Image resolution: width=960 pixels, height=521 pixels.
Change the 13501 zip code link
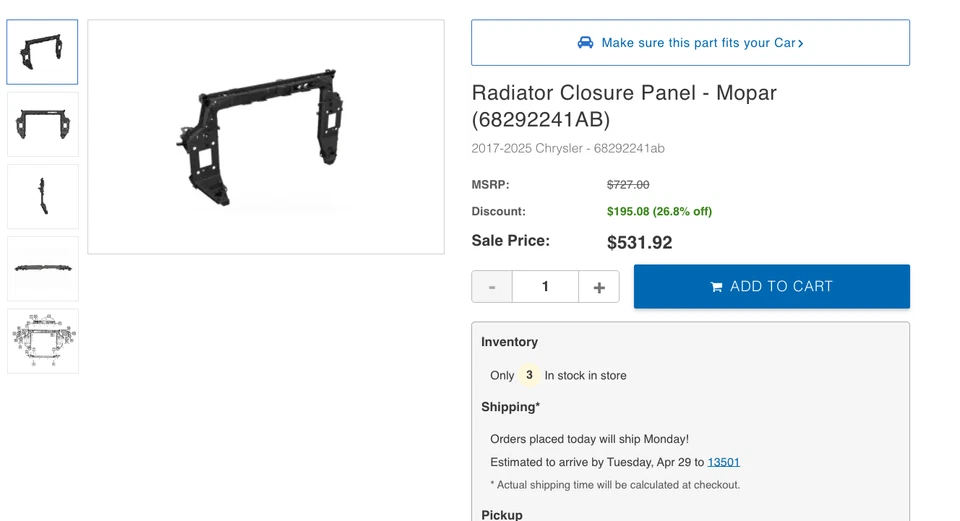[723, 462]
